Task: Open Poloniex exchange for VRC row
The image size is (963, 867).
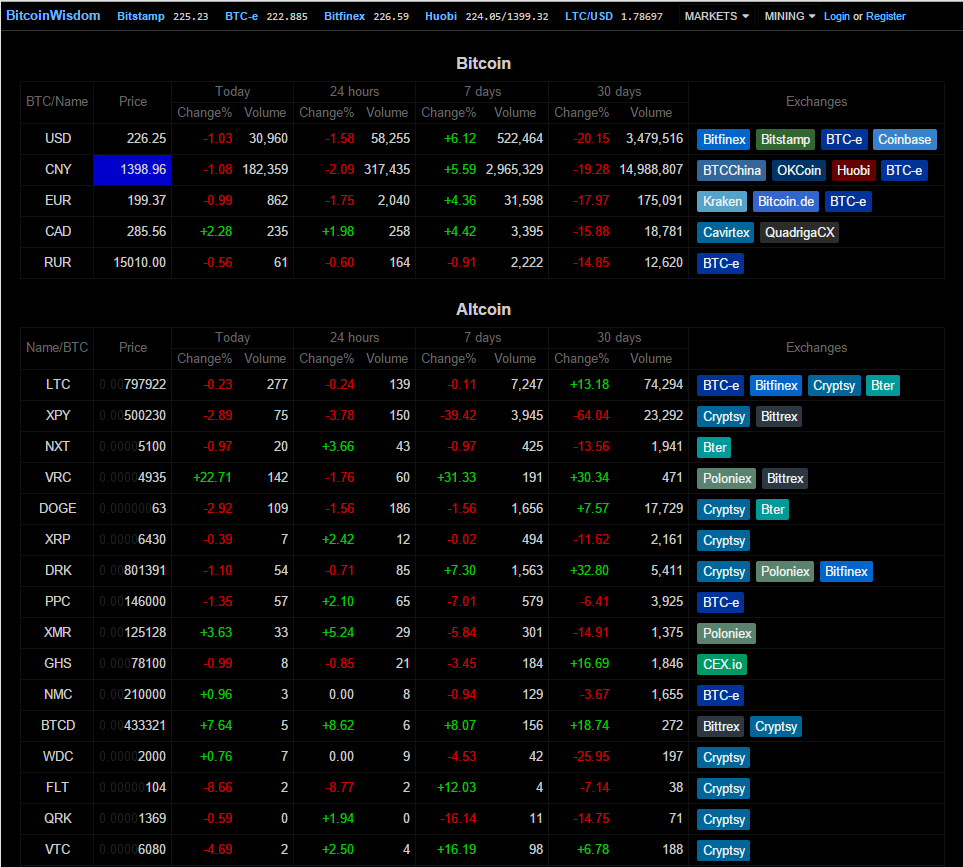Action: click(x=727, y=478)
